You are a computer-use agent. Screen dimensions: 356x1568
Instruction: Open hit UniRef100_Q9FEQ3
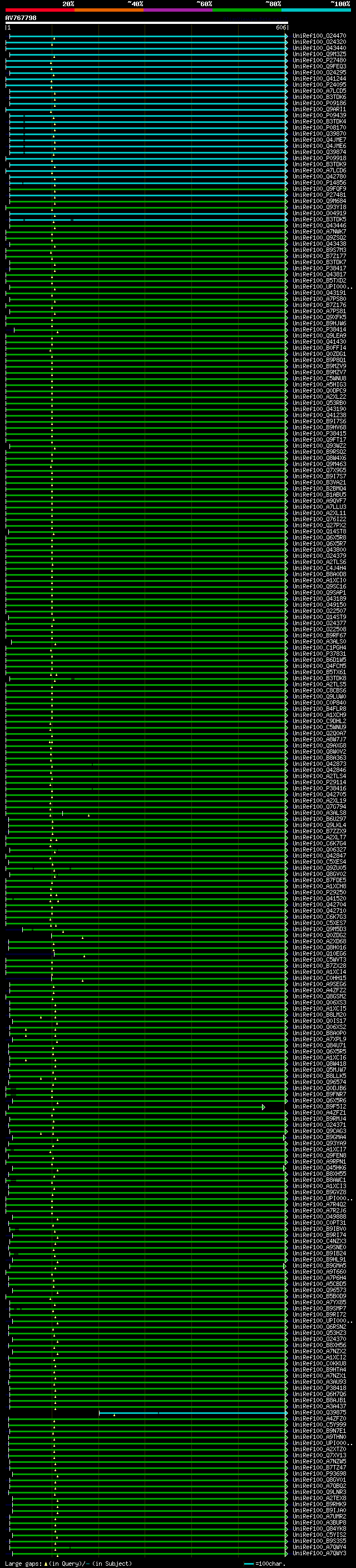click(319, 66)
